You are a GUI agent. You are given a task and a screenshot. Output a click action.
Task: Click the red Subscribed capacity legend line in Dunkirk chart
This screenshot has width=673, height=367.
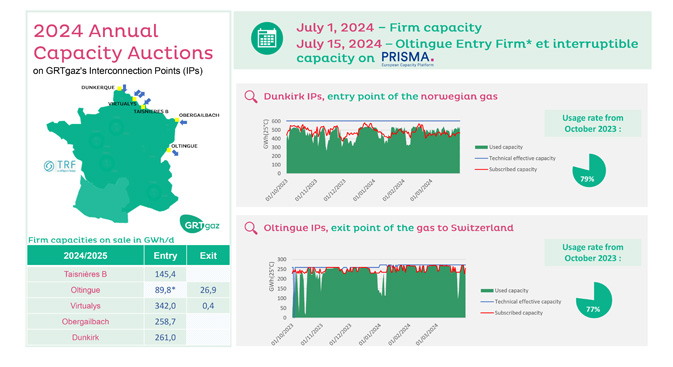pos(481,170)
